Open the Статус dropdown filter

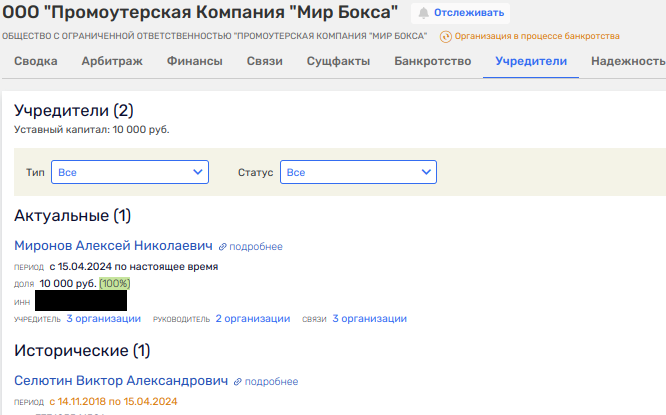pyautogui.click(x=358, y=172)
